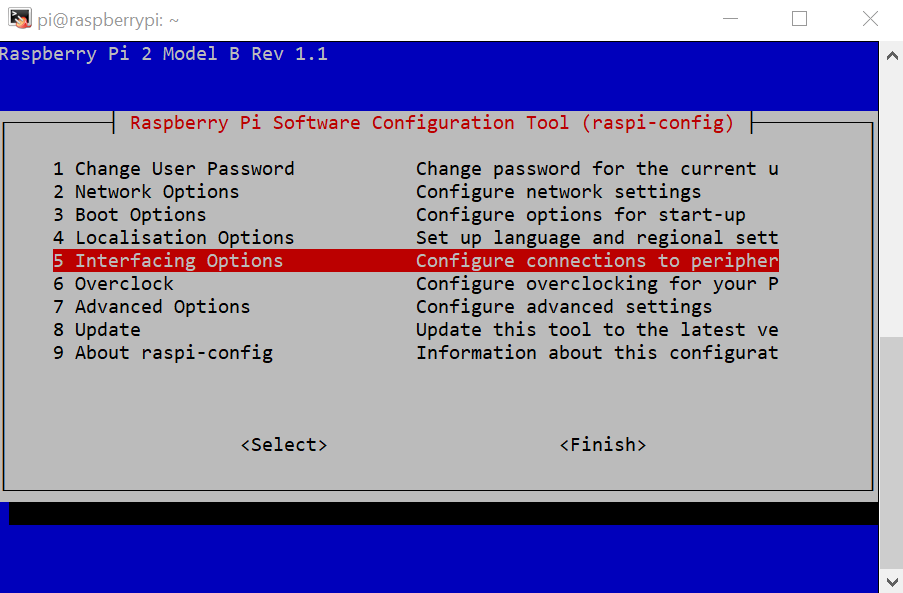Minimize the terminal window
Image resolution: width=903 pixels, height=593 pixels.
click(730, 19)
